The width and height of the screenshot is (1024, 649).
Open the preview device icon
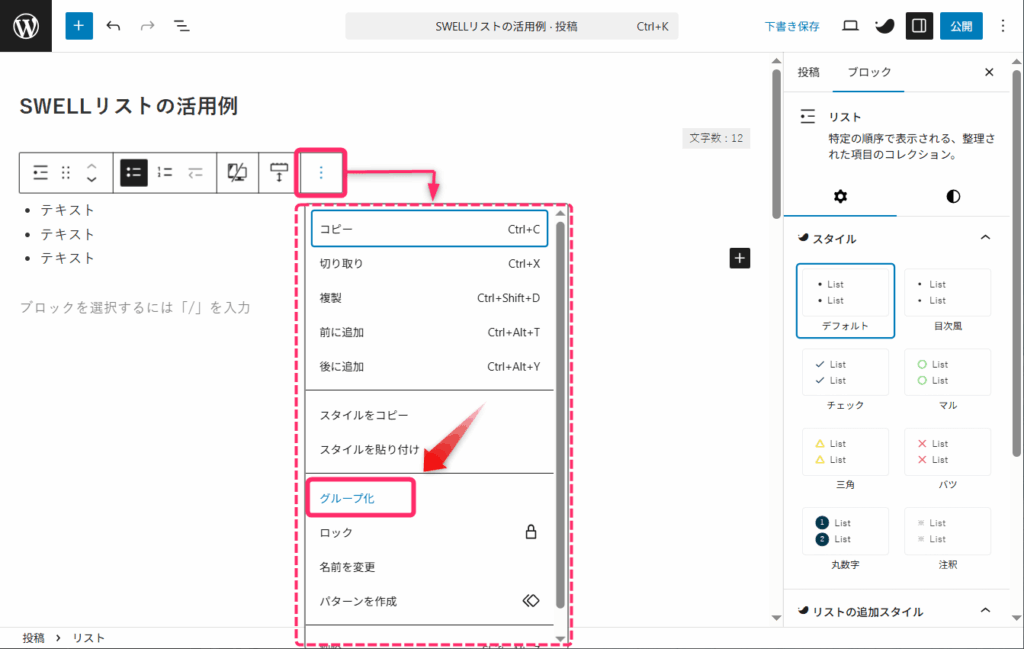tap(850, 26)
